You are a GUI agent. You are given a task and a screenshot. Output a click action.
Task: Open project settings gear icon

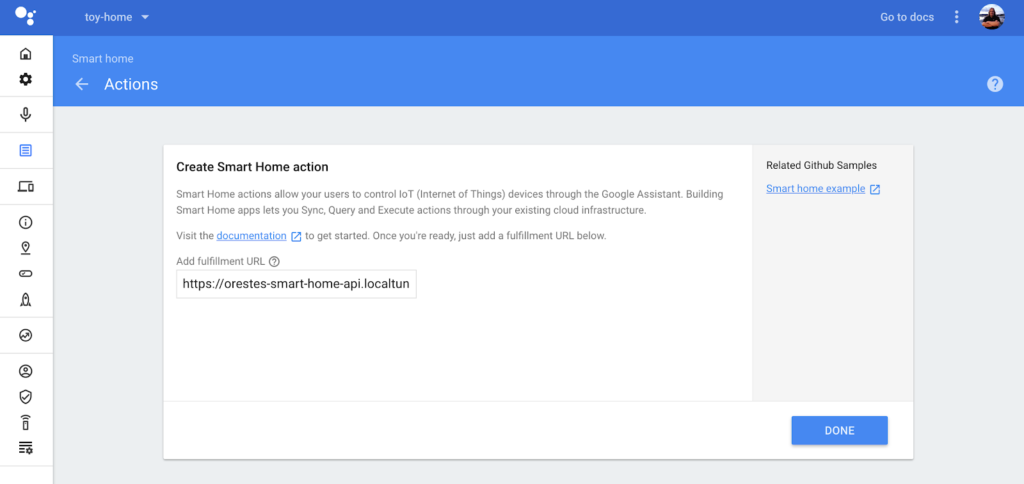(x=25, y=79)
